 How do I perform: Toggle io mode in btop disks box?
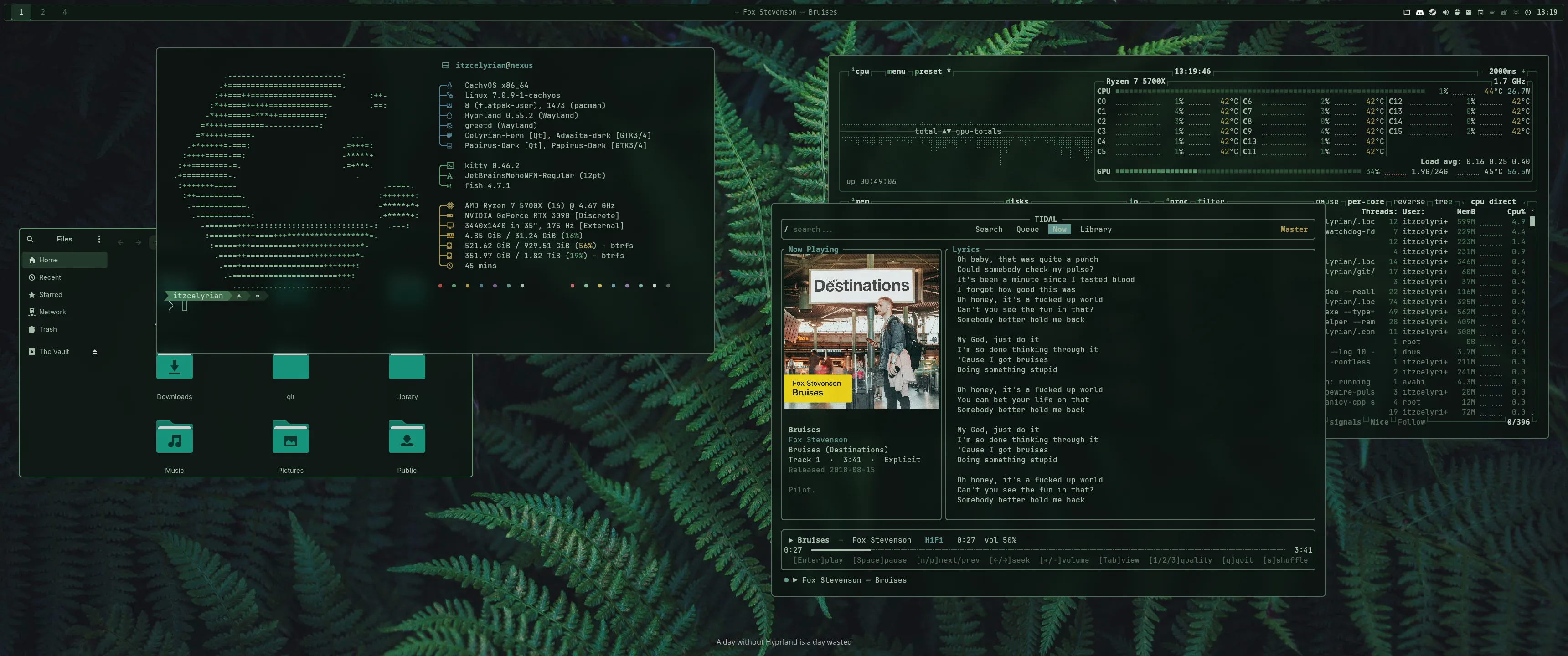click(x=1134, y=202)
